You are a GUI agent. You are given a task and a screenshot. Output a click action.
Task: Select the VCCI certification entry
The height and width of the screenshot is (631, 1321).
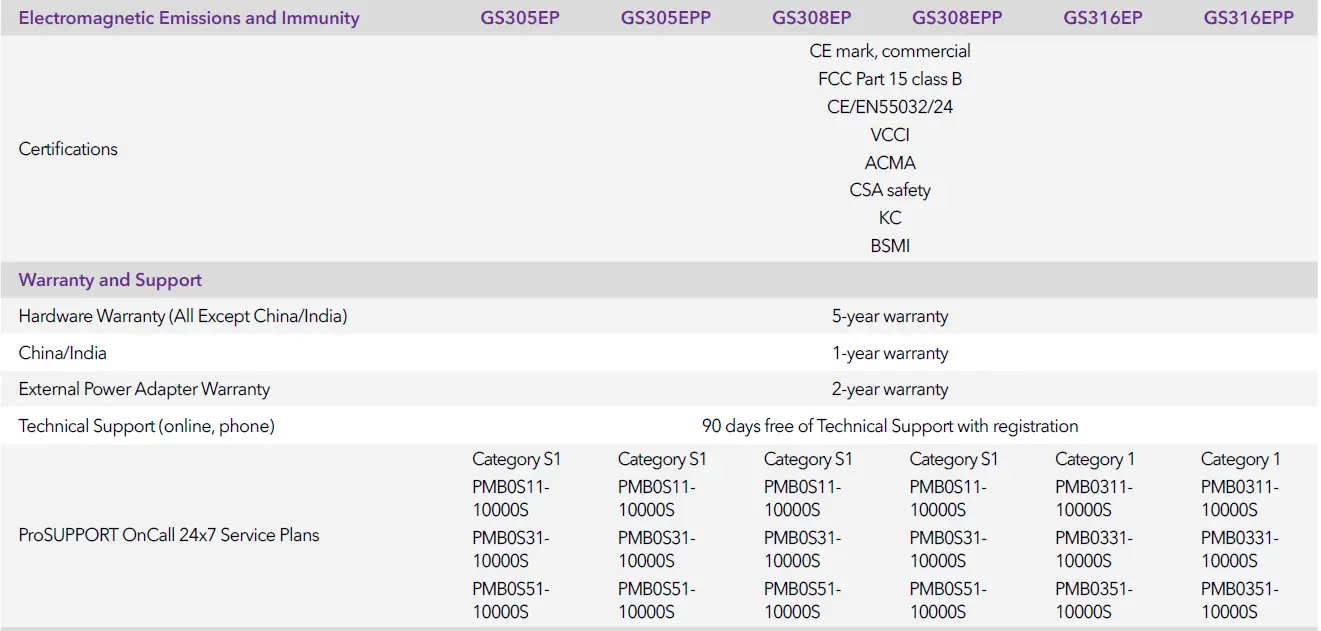point(890,134)
